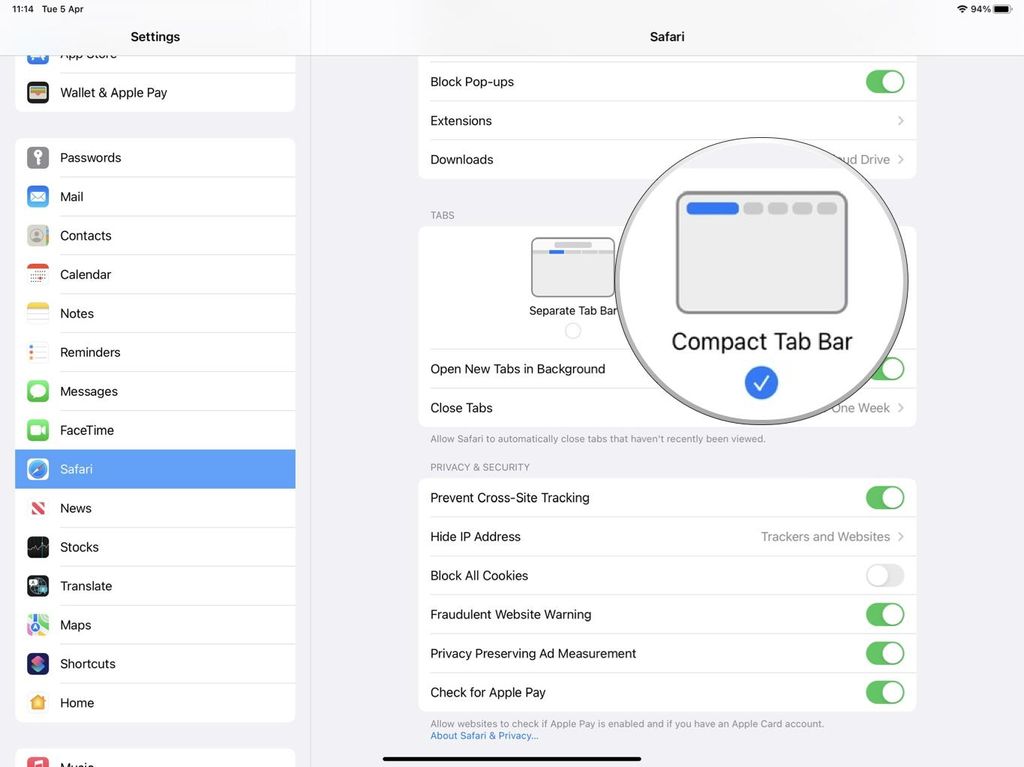The width and height of the screenshot is (1024, 767).
Task: Select the FaceTime icon in the sidebar
Action: click(38, 430)
